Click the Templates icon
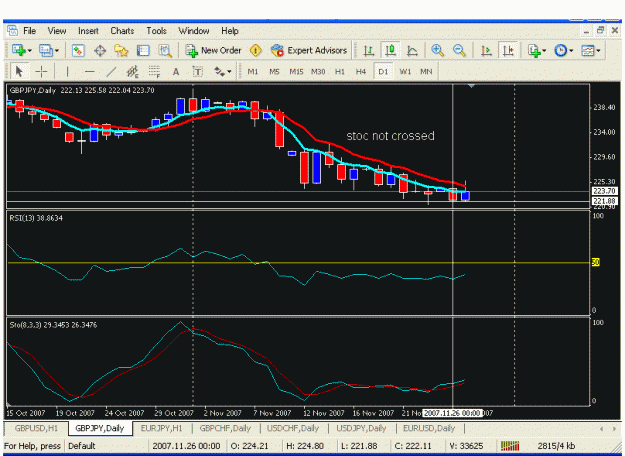The width and height of the screenshot is (625, 456). [588, 51]
